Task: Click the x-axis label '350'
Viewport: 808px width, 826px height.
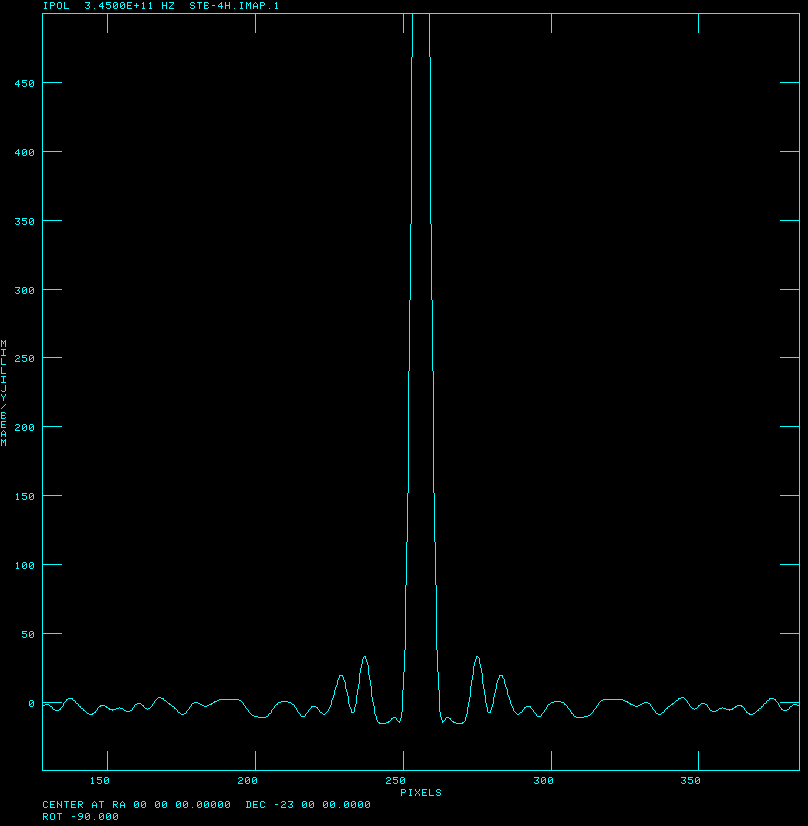Action: tap(691, 781)
